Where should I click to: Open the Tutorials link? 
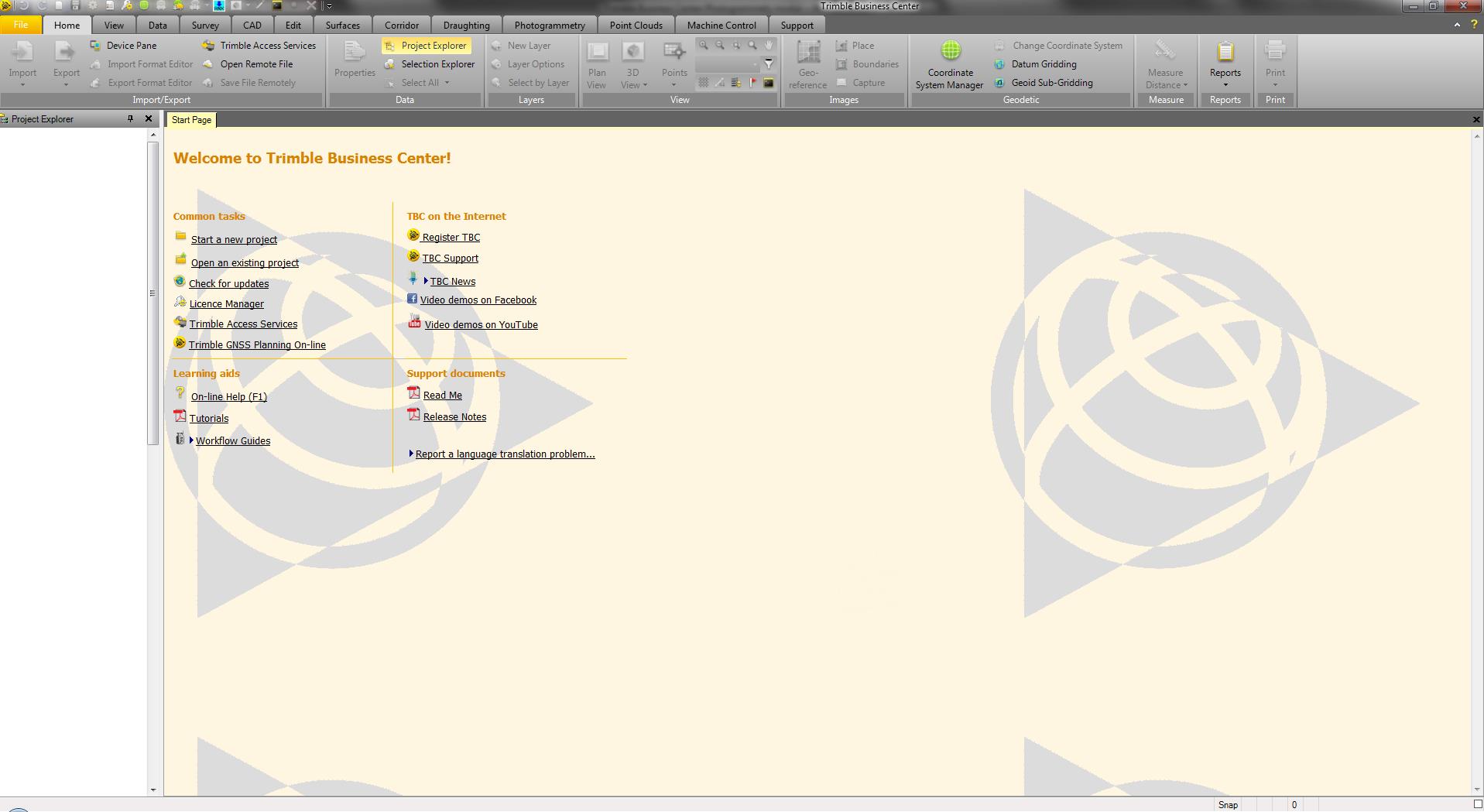(209, 419)
